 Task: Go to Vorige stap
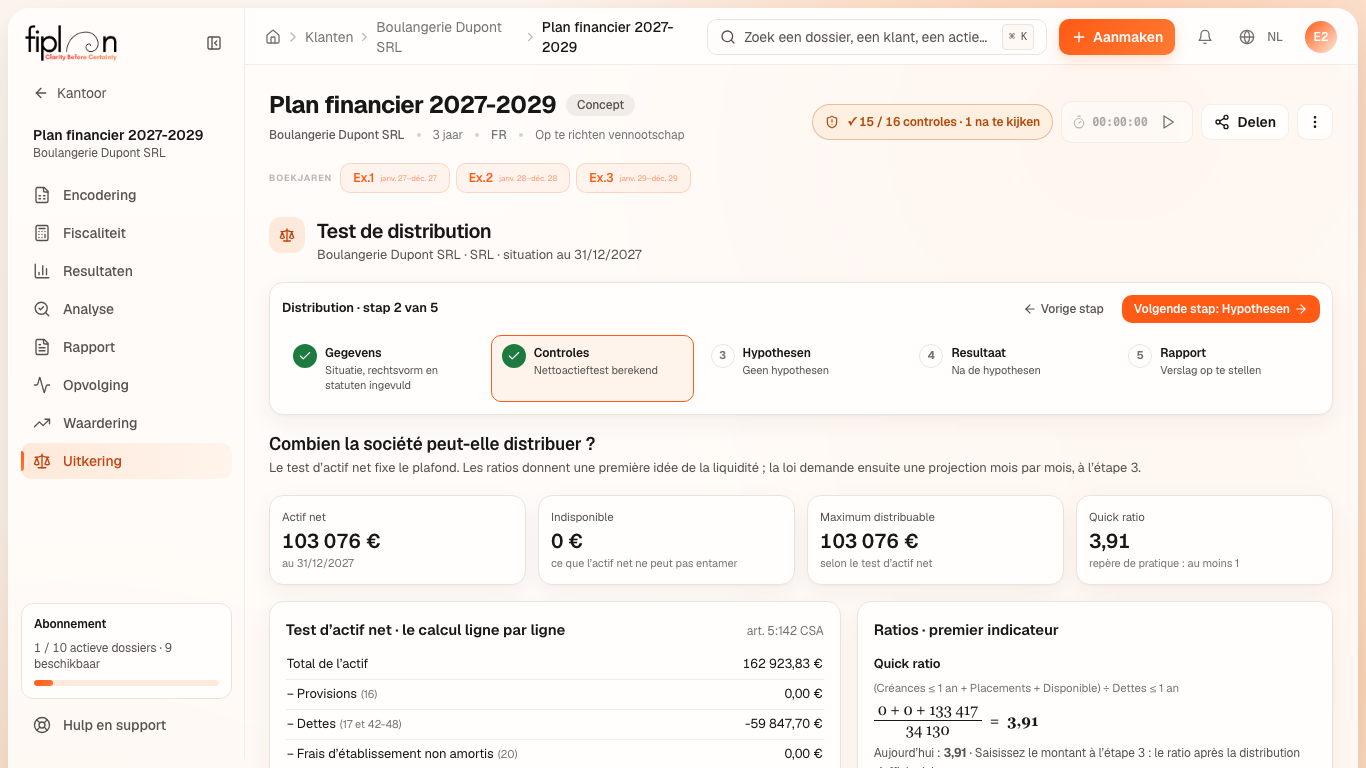[1064, 309]
